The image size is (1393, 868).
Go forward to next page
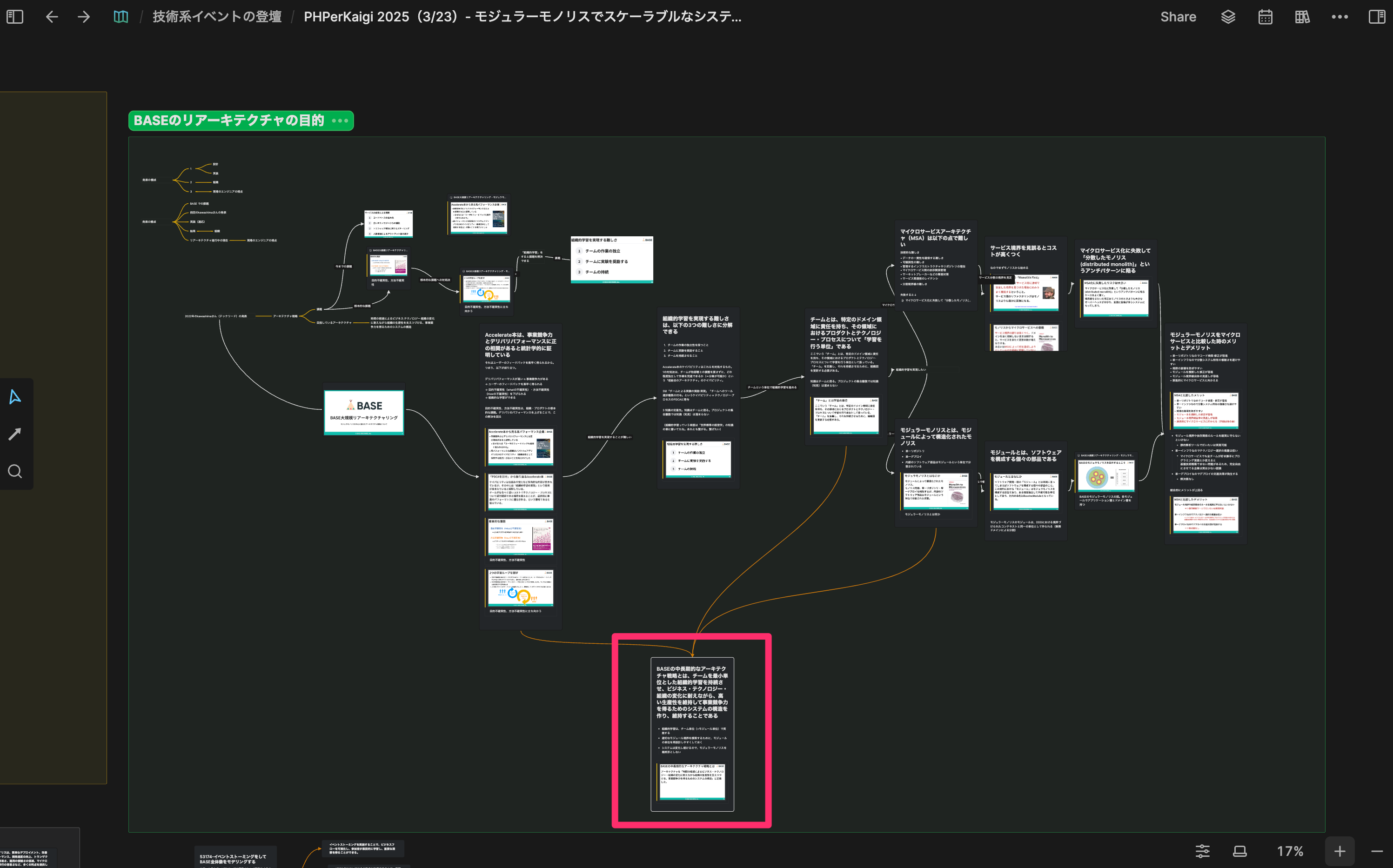coord(84,17)
